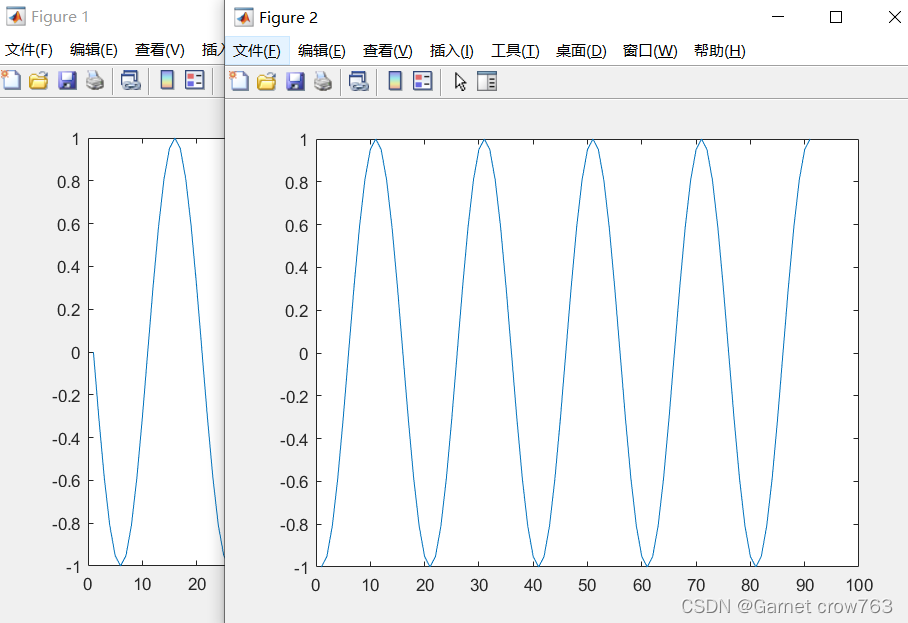The width and height of the screenshot is (908, 623).
Task: Click New Figure icon in Figure 1 toolbar
Action: point(11,80)
